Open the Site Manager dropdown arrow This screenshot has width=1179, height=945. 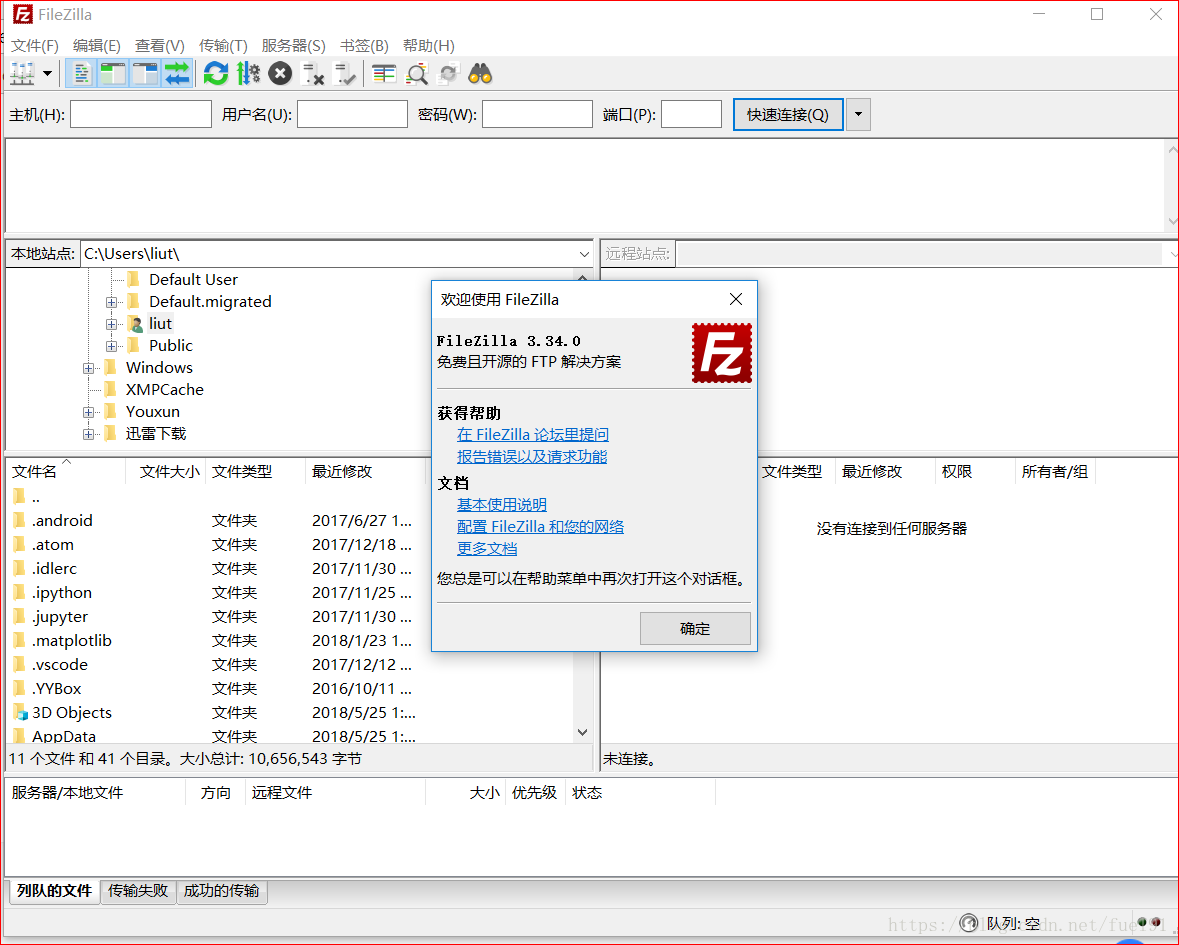pos(47,74)
